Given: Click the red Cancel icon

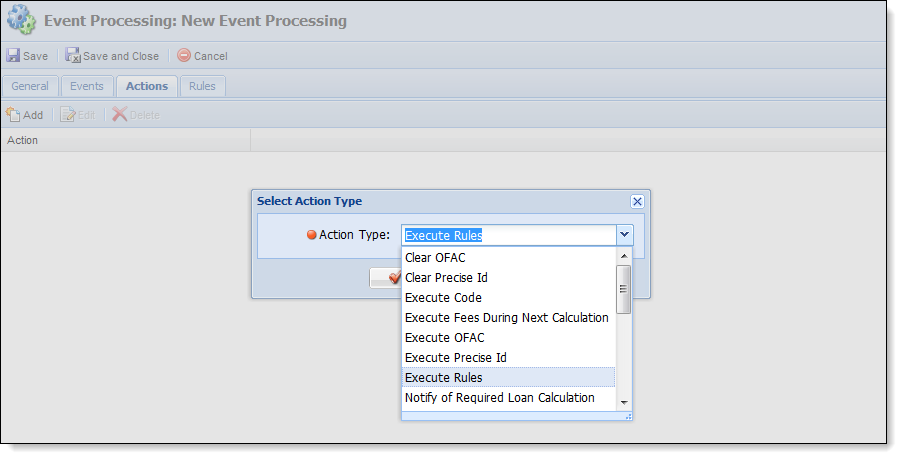Looking at the screenshot, I should pos(184,56).
